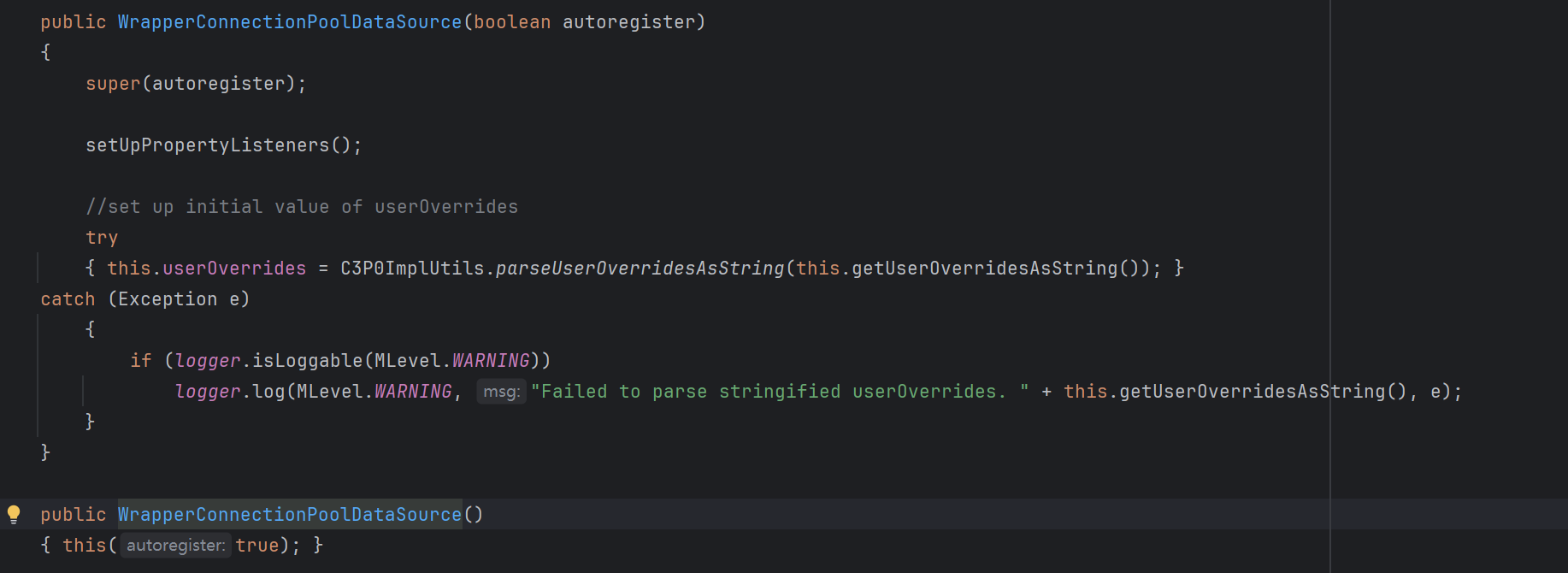Click the true literal in the this() call

coord(257,546)
